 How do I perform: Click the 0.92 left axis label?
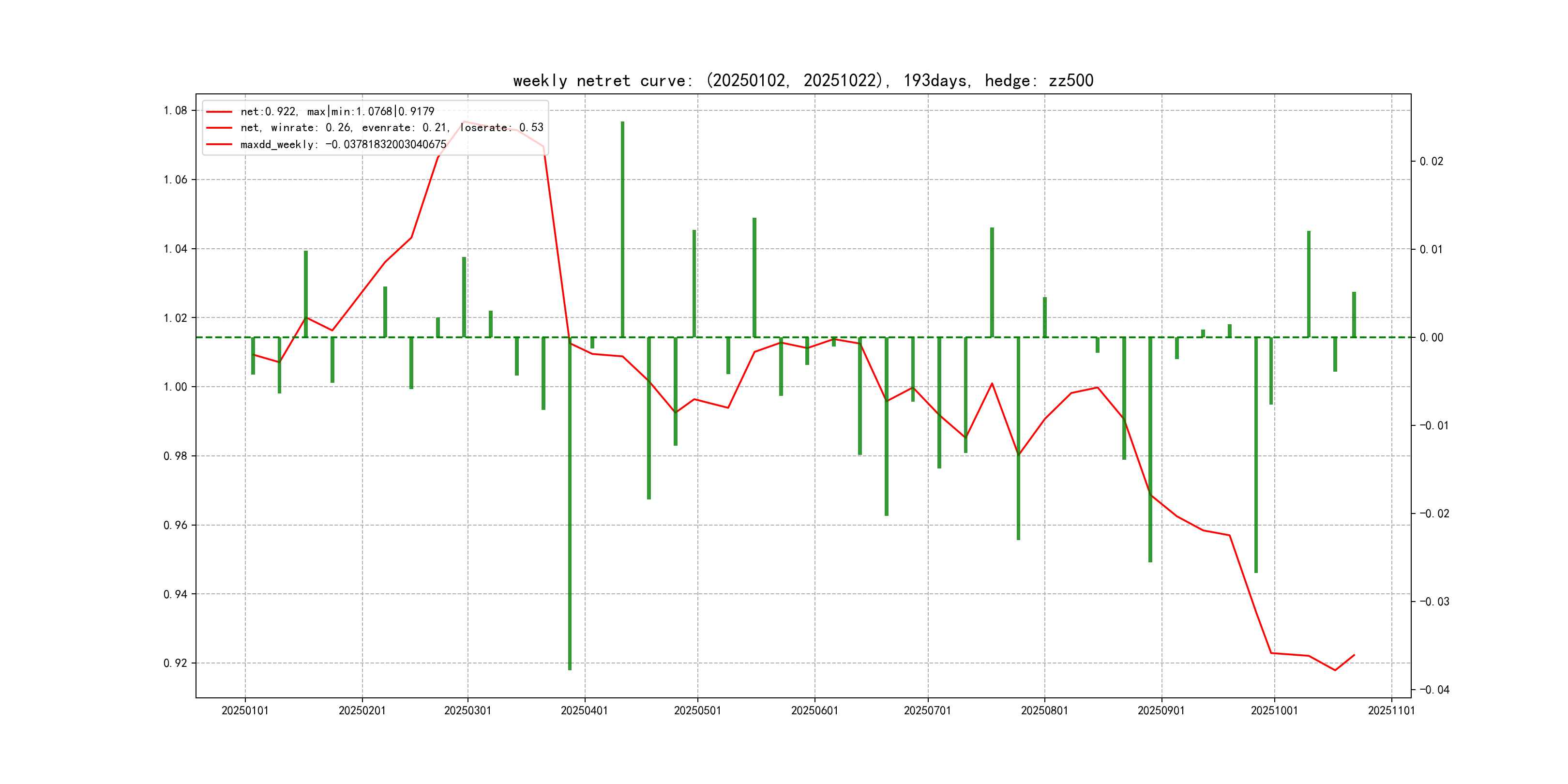tap(175, 663)
